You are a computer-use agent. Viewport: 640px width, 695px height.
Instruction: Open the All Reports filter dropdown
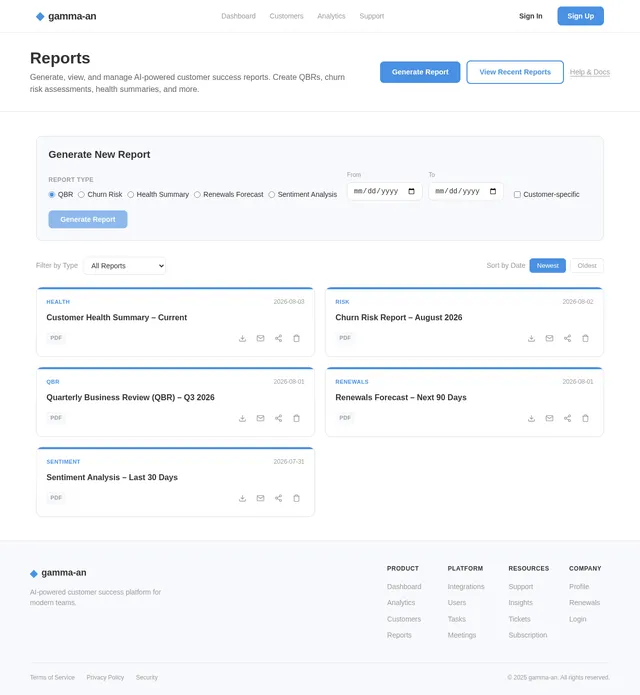pos(125,266)
